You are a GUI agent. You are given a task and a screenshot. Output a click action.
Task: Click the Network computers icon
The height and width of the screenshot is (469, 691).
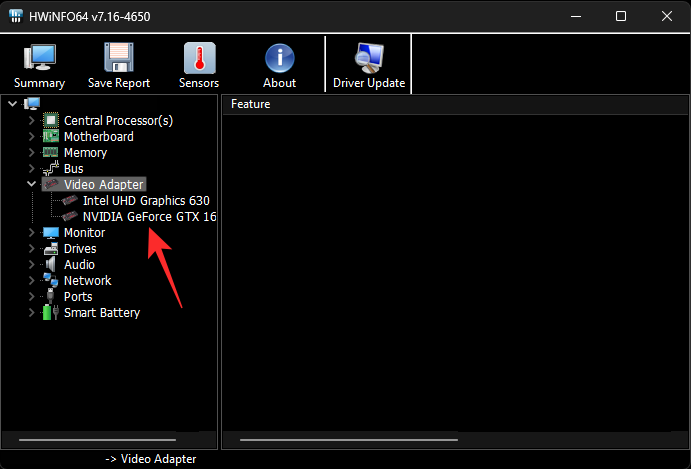(51, 280)
